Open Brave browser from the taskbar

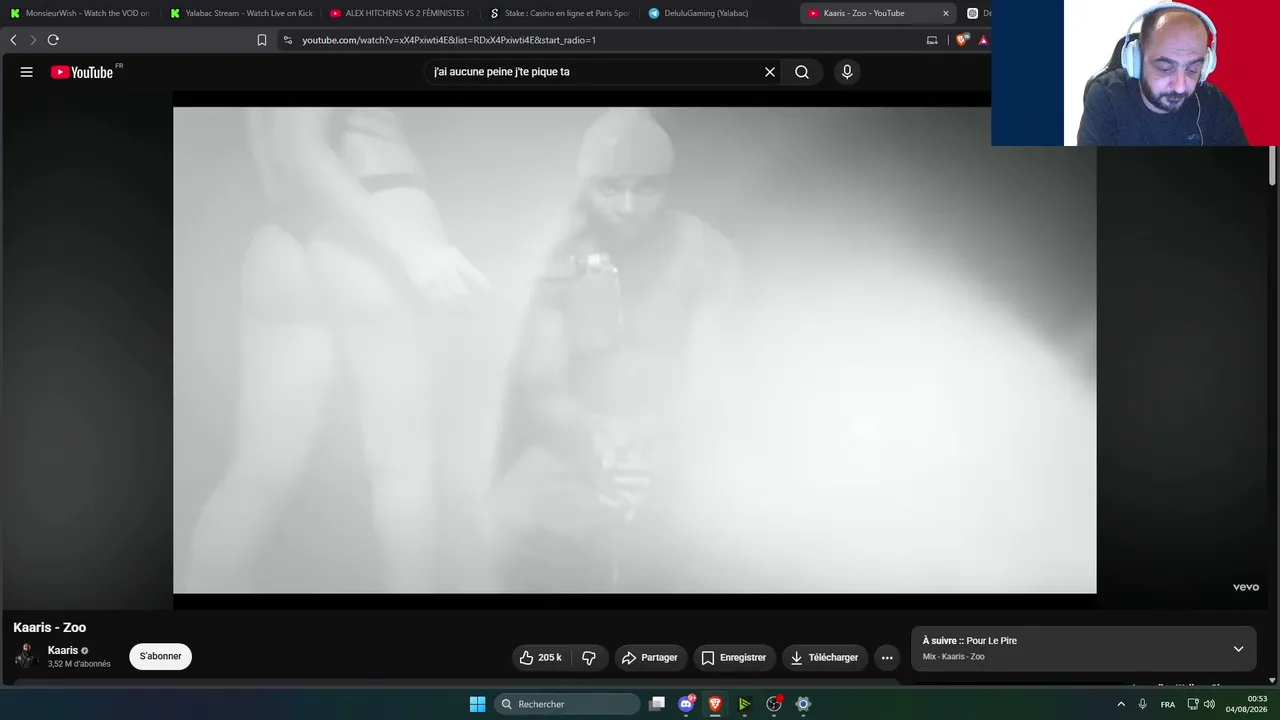(715, 704)
